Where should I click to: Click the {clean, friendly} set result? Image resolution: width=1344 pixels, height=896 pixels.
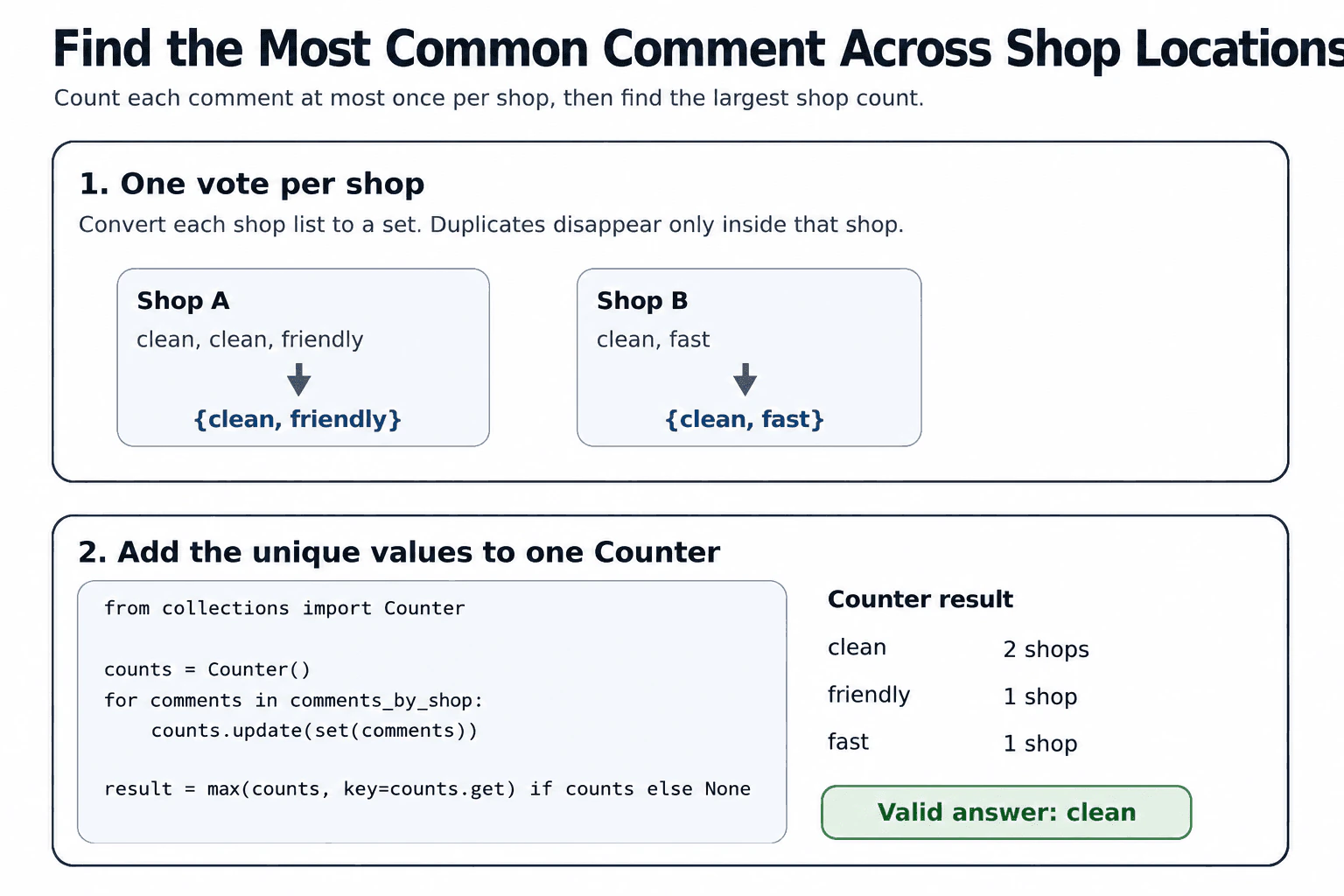[x=297, y=419]
